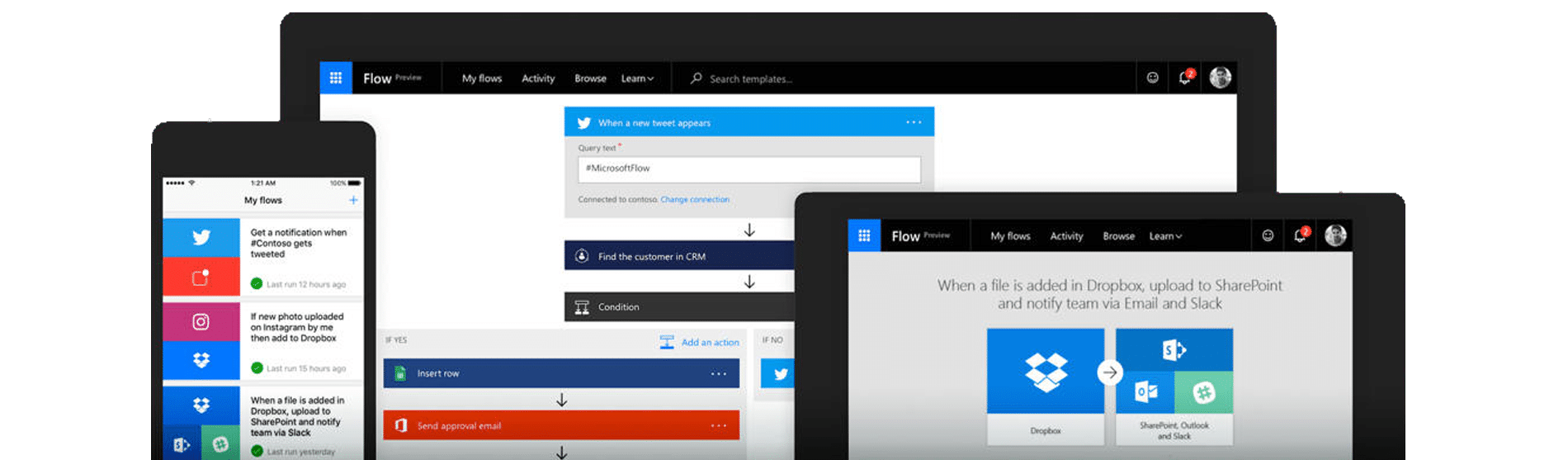Screen dimensions: 1568x460
Task: Tap the Instagram tile in phone flow list
Action: pyautogui.click(x=201, y=321)
